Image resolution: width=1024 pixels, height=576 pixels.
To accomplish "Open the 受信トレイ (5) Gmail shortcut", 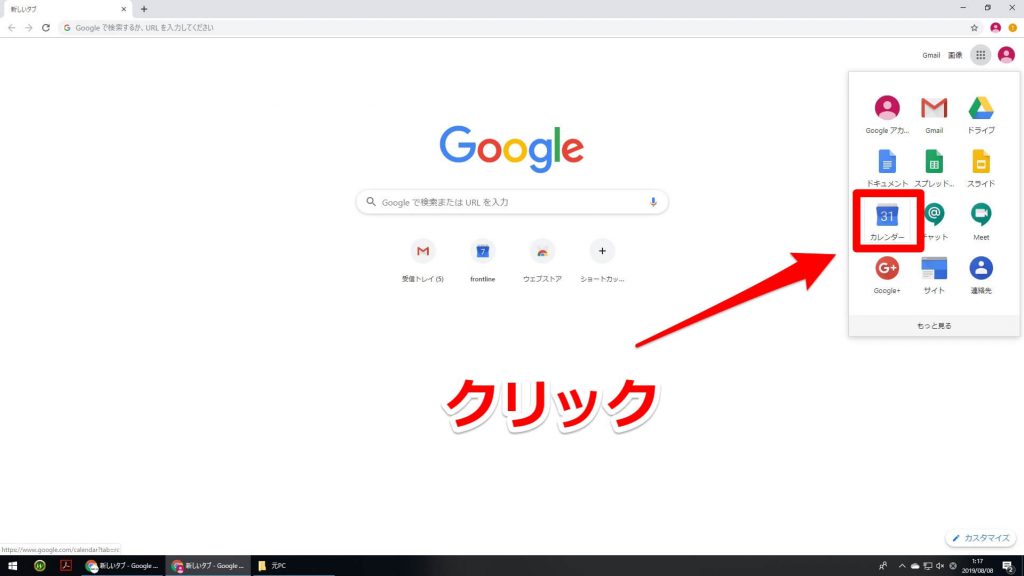I will pyautogui.click(x=423, y=261).
